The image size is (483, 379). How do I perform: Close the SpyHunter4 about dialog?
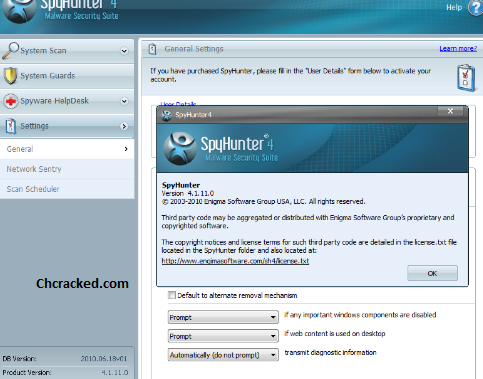point(450,111)
